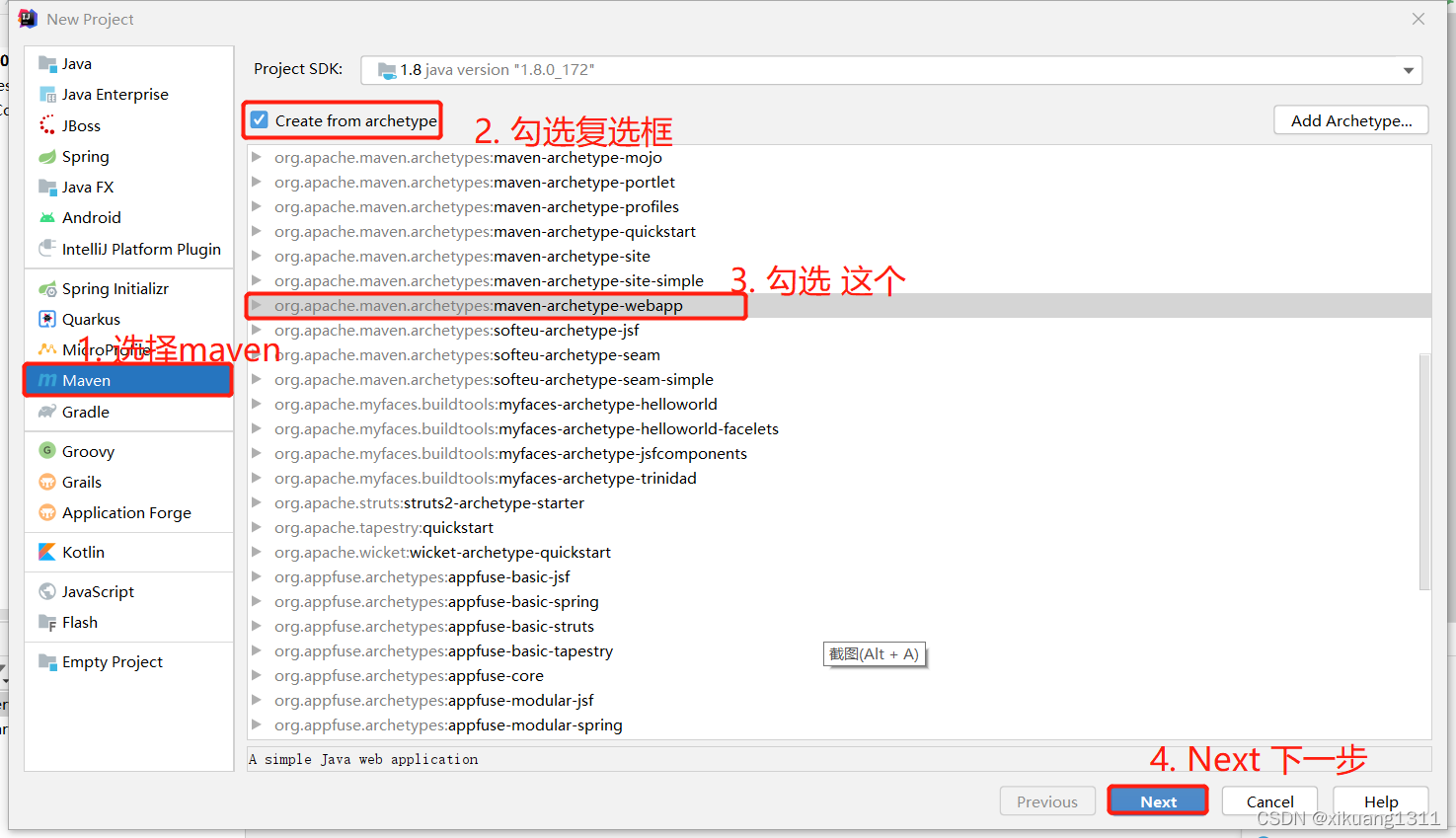Click the Java Enterprise icon
This screenshot has height=838, width=1456.
(x=47, y=95)
